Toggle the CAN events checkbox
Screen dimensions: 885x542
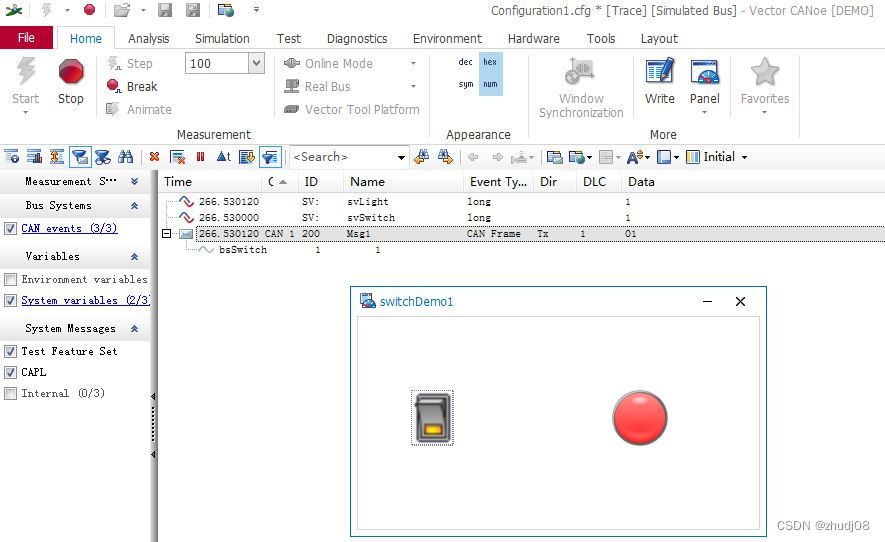(10, 228)
